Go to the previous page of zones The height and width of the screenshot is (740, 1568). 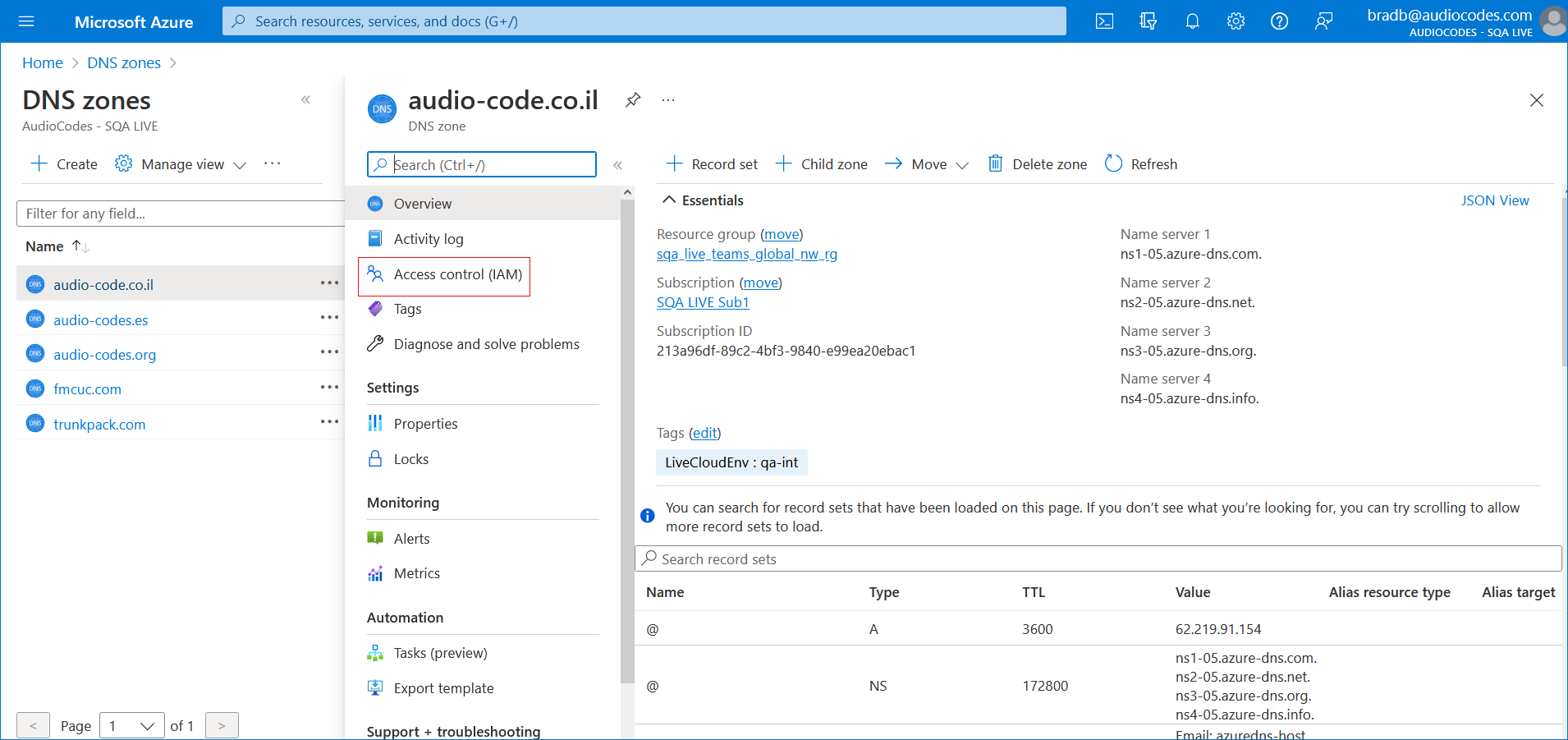pyautogui.click(x=33, y=726)
